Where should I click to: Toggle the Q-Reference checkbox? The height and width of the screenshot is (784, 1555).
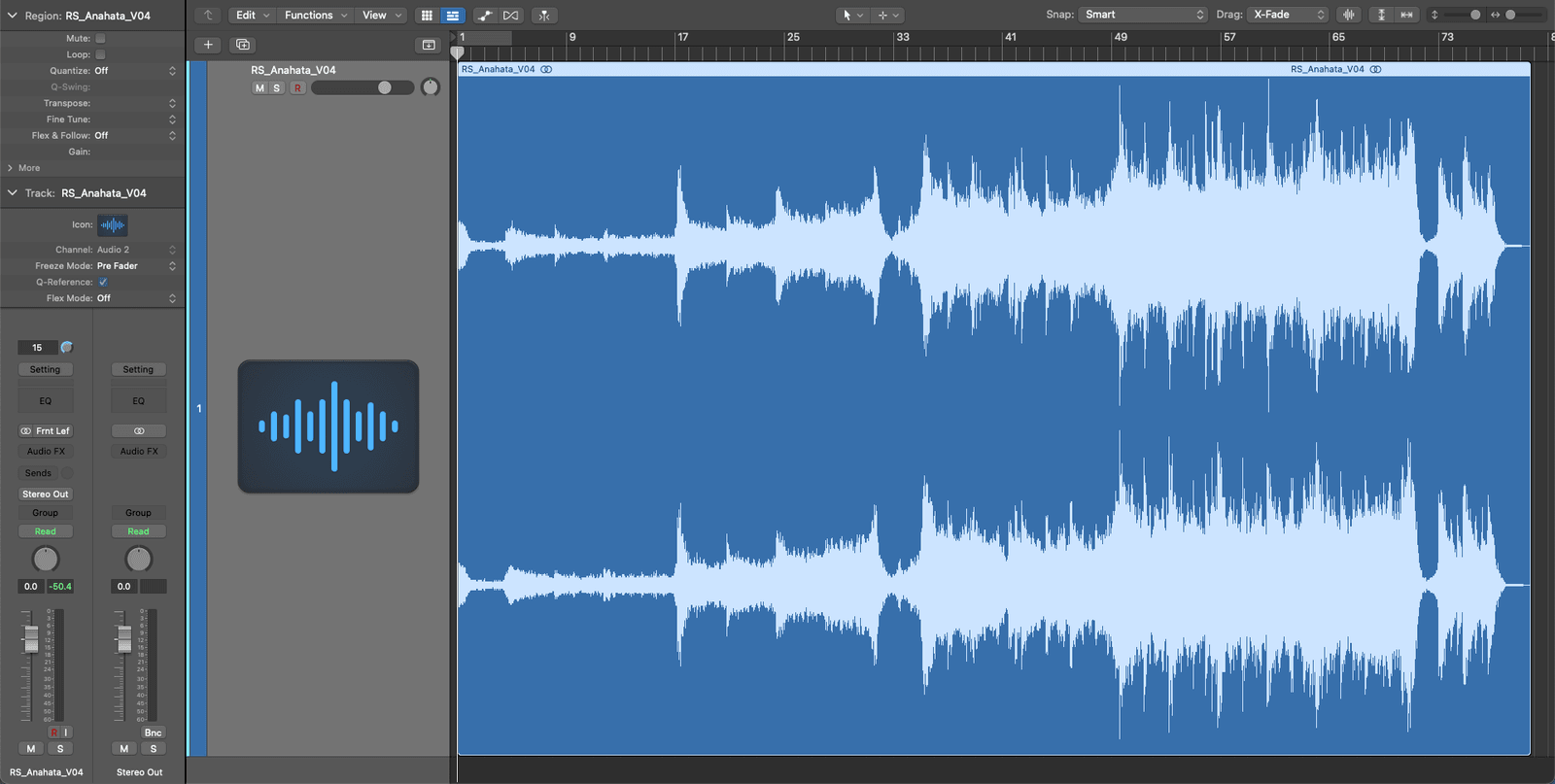pos(103,282)
